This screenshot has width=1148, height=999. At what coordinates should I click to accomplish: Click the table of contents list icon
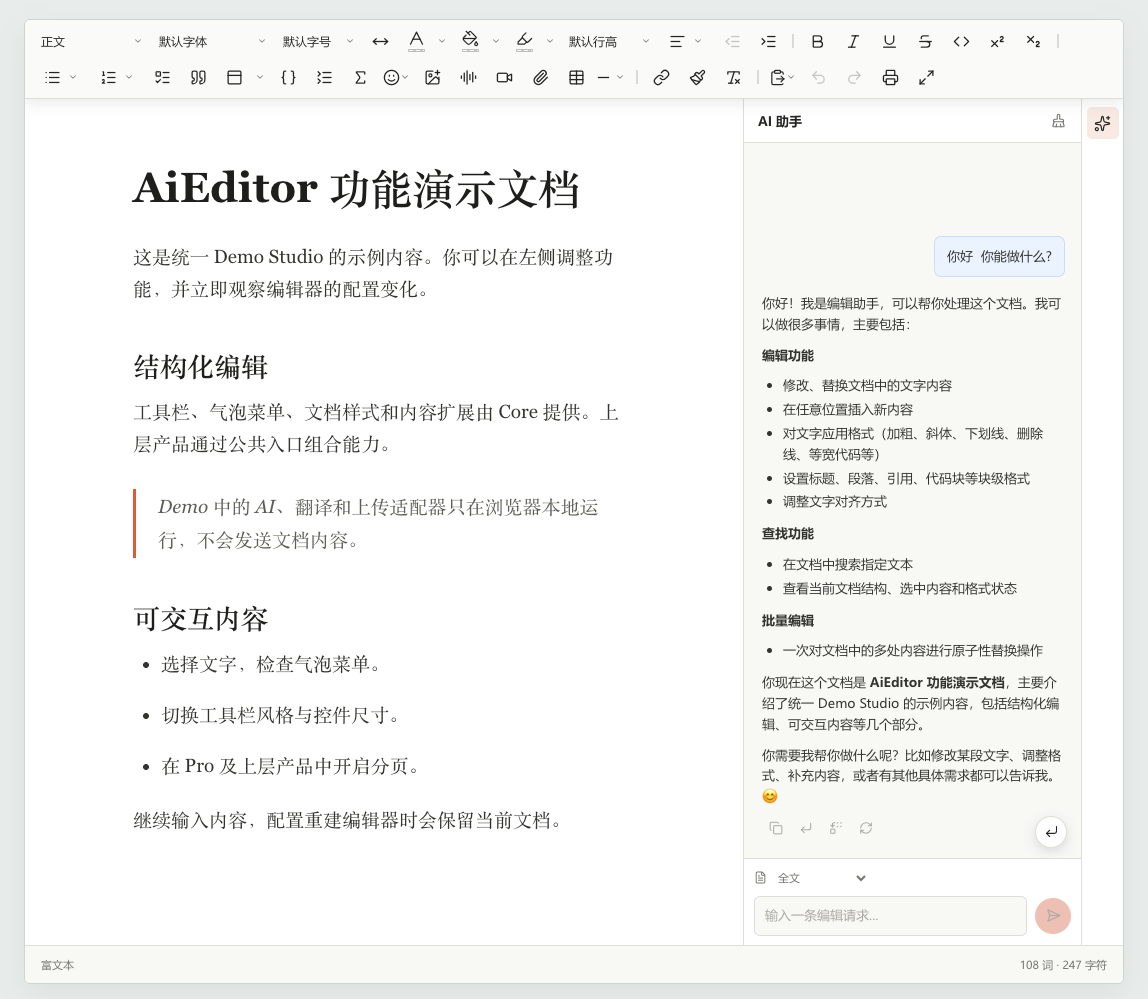pos(324,78)
